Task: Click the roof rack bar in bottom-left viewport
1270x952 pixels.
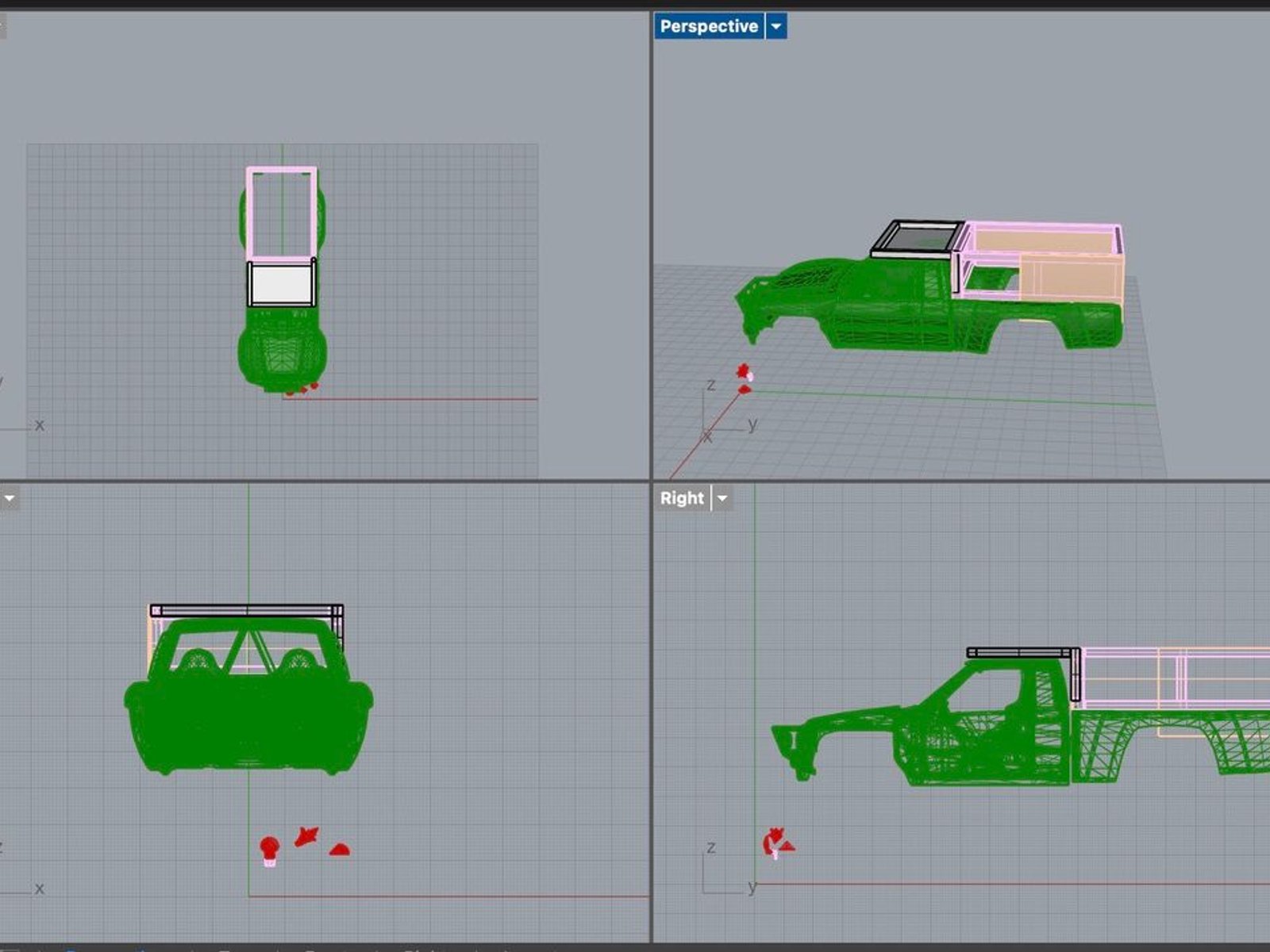Action: coord(246,611)
